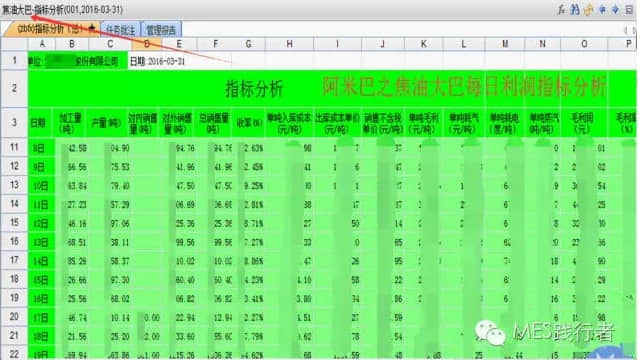The height and width of the screenshot is (360, 642).
Task: Click the 10日 date cell
Action: pos(41,186)
